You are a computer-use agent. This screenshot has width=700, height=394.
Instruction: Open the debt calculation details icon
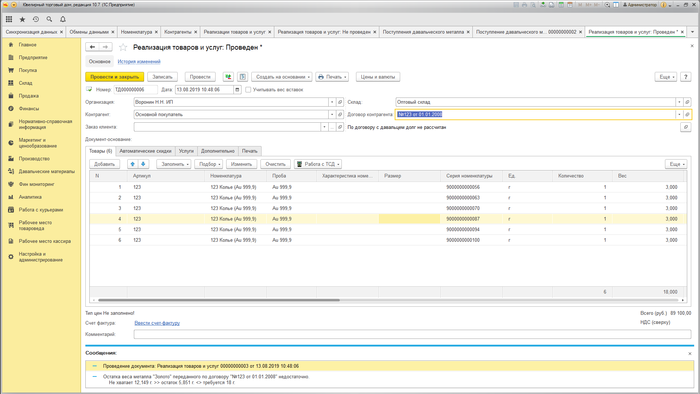tap(686, 127)
